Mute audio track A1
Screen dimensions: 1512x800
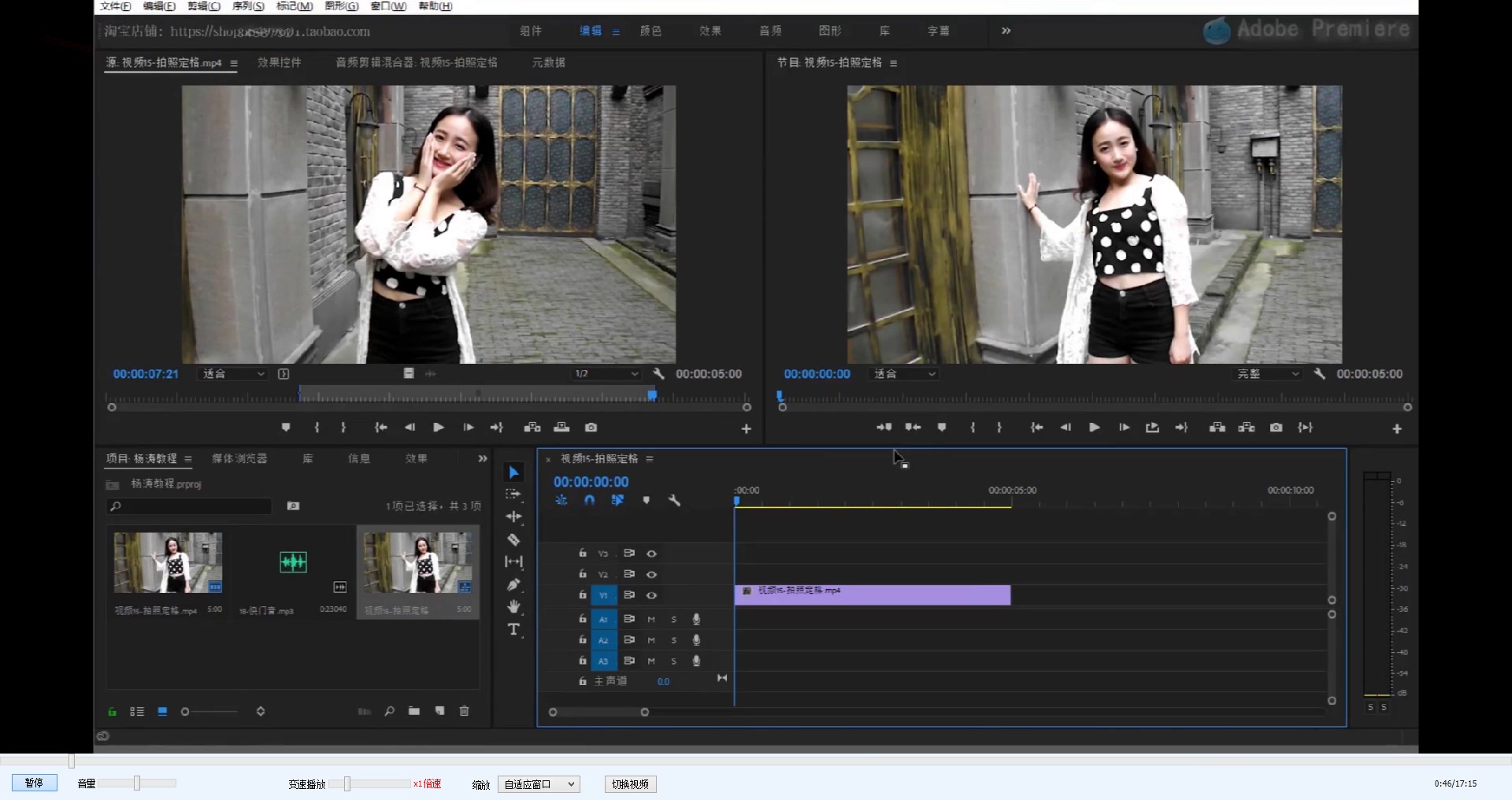coord(651,620)
